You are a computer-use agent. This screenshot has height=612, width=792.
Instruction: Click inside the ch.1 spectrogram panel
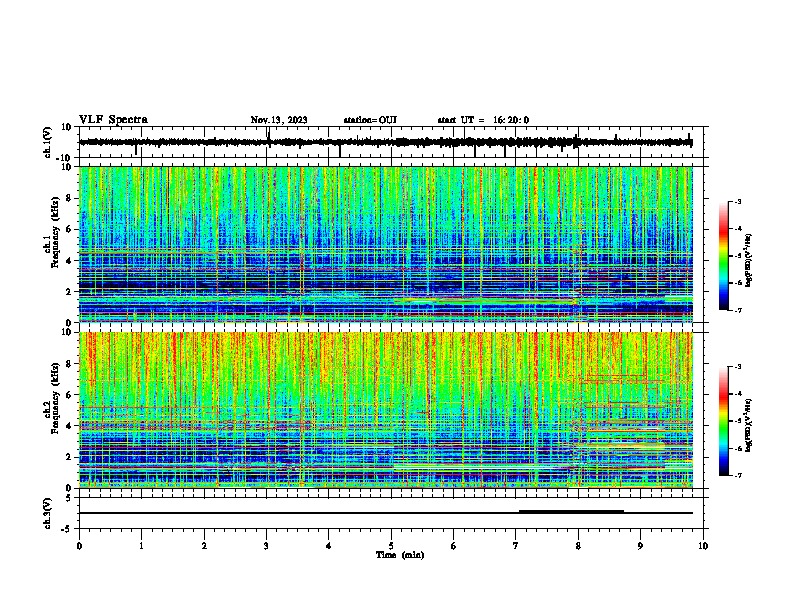386,244
